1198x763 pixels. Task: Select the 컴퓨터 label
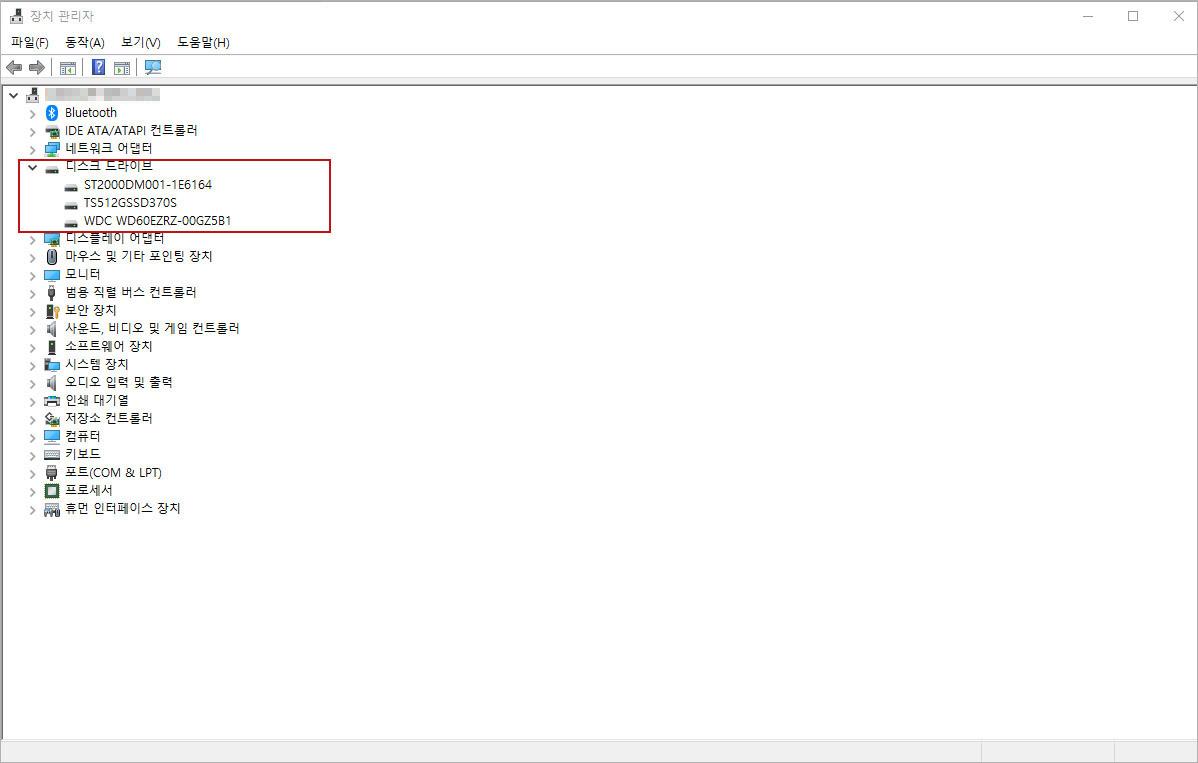(83, 436)
